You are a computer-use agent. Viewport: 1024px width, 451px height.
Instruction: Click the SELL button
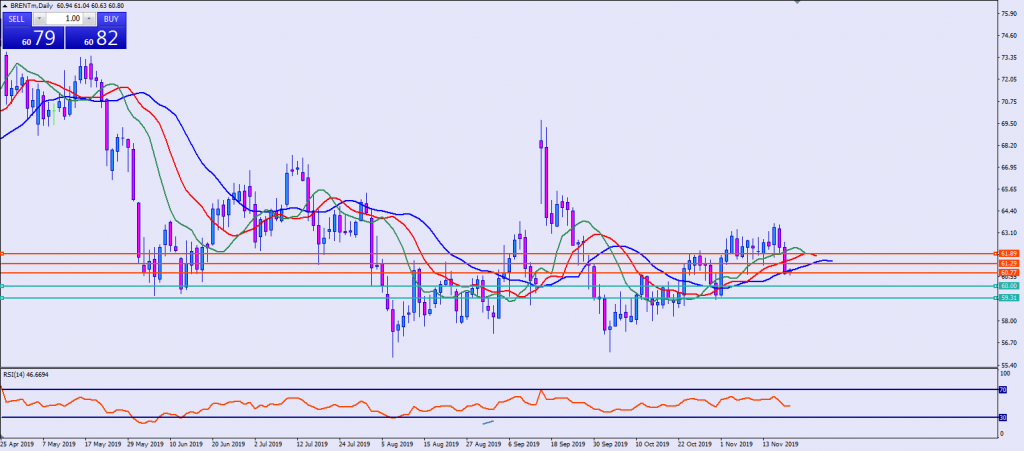(x=18, y=18)
